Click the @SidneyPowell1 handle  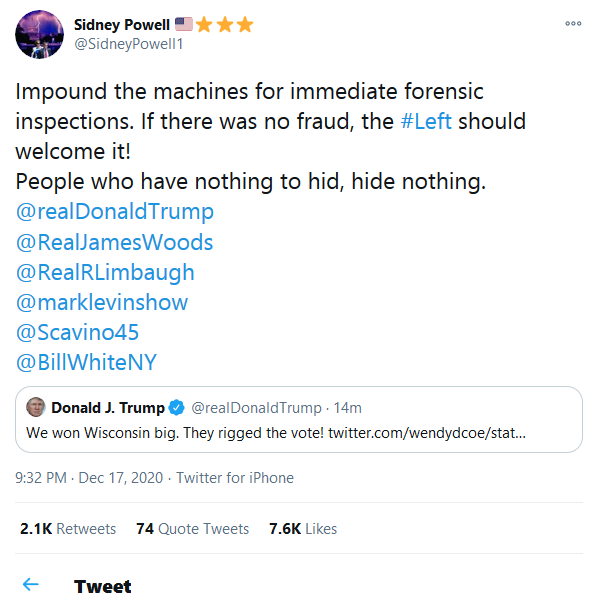(128, 44)
